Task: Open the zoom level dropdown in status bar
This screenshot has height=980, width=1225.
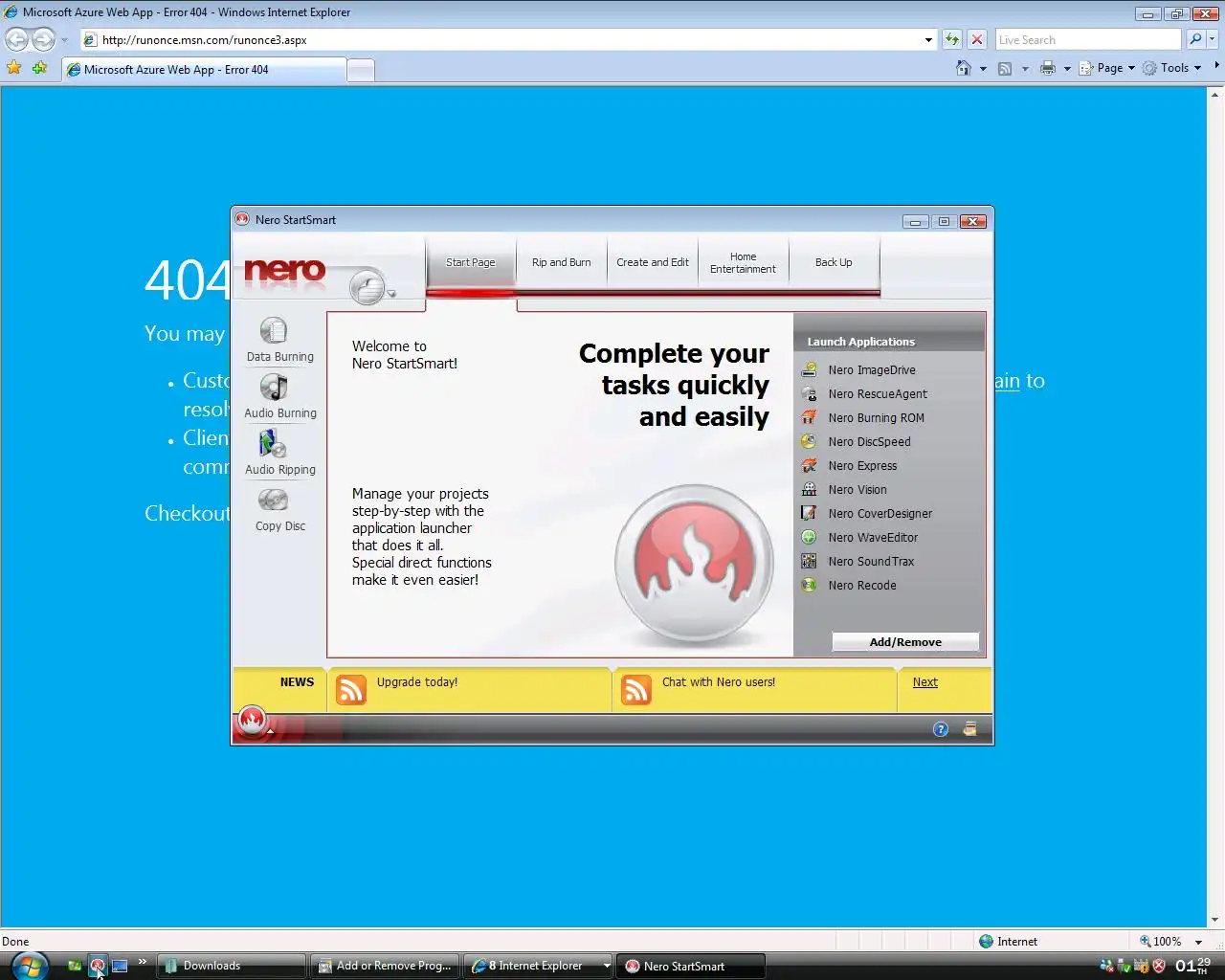Action: pyautogui.click(x=1198, y=942)
